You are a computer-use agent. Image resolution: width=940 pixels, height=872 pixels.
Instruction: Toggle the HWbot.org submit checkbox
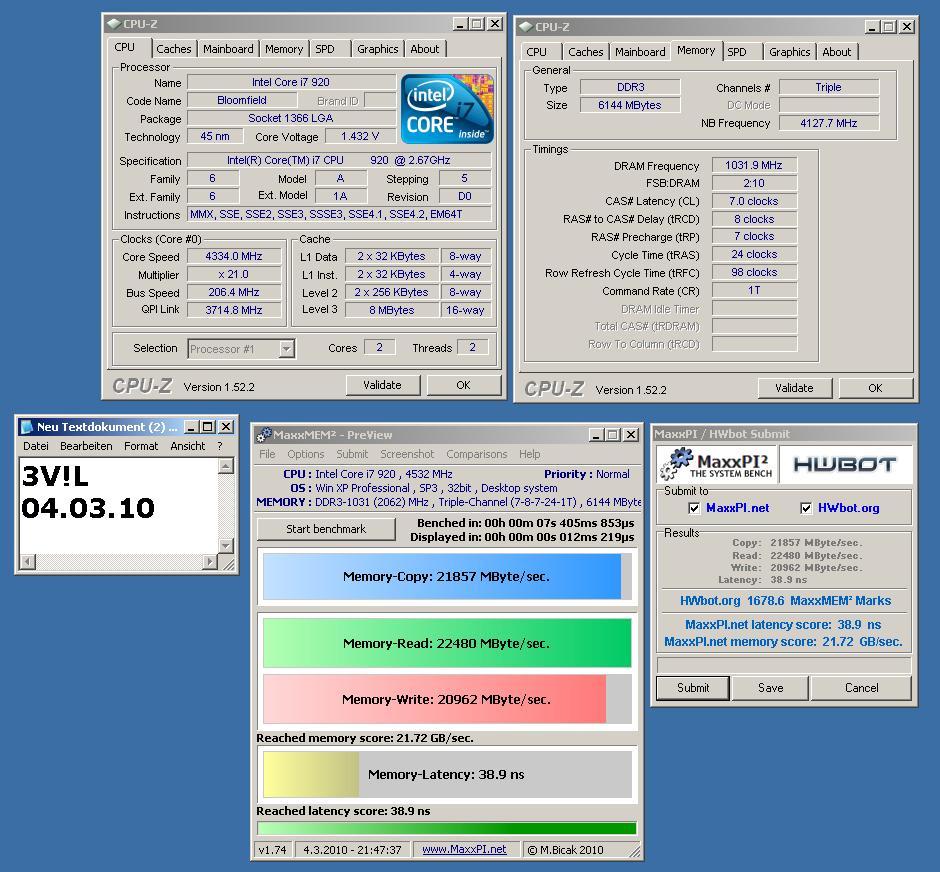tap(806, 508)
